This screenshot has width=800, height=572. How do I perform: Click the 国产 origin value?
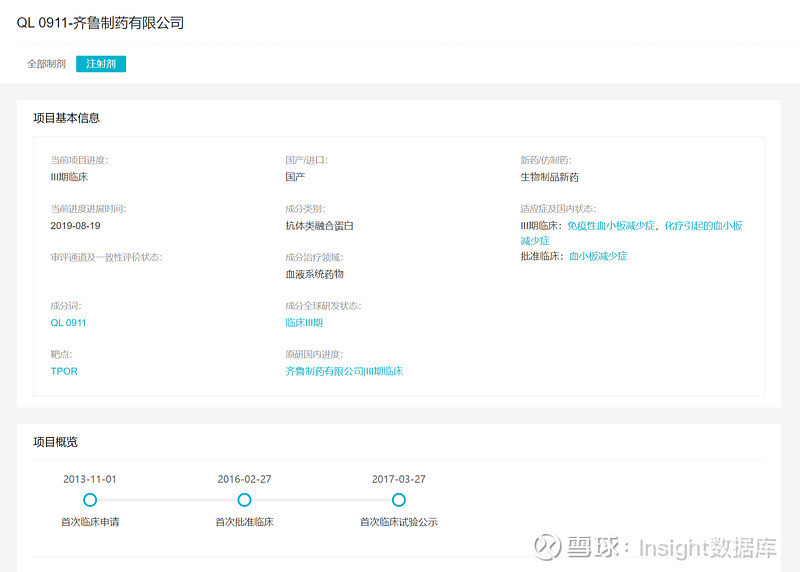tap(295, 177)
